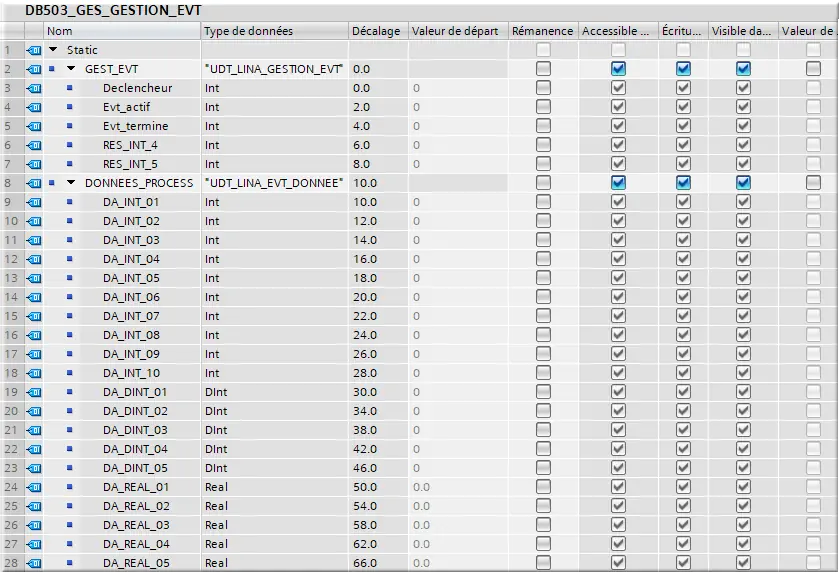Click the tag icon on the RES_INT_5 row
The width and height of the screenshot is (839, 572).
(34, 164)
